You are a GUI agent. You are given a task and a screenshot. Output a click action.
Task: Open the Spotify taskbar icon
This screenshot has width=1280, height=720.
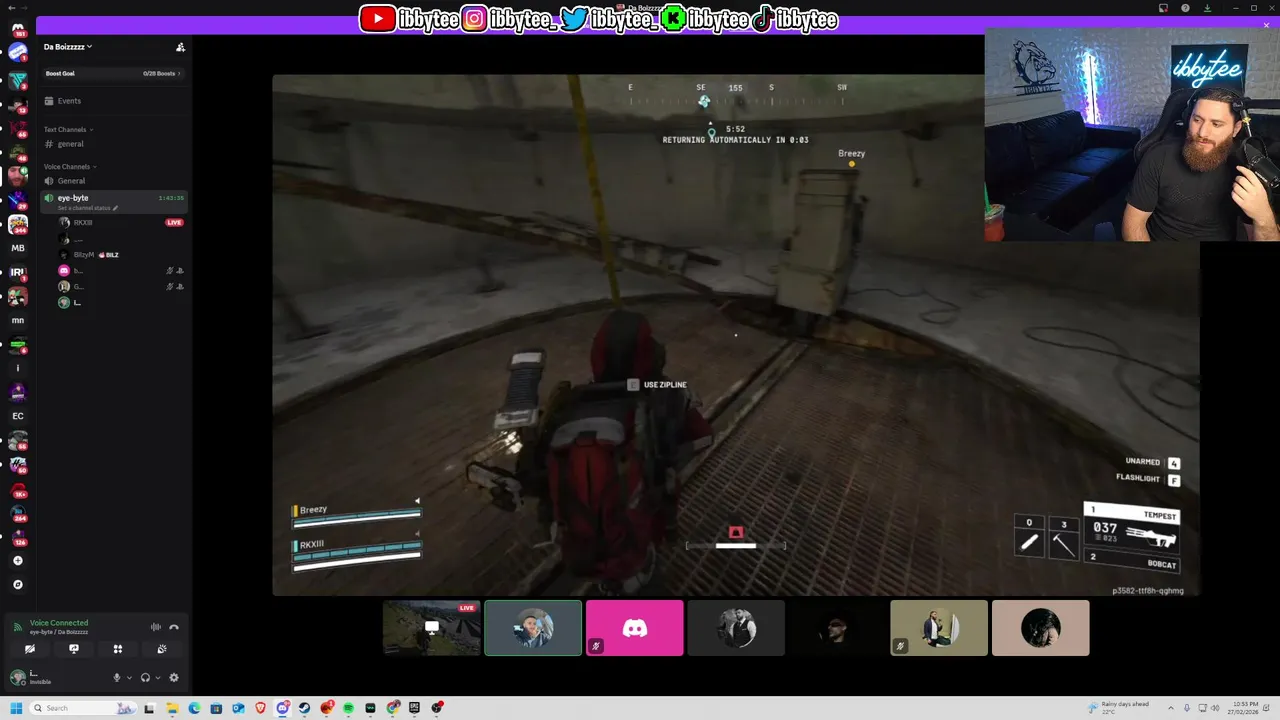pos(348,708)
